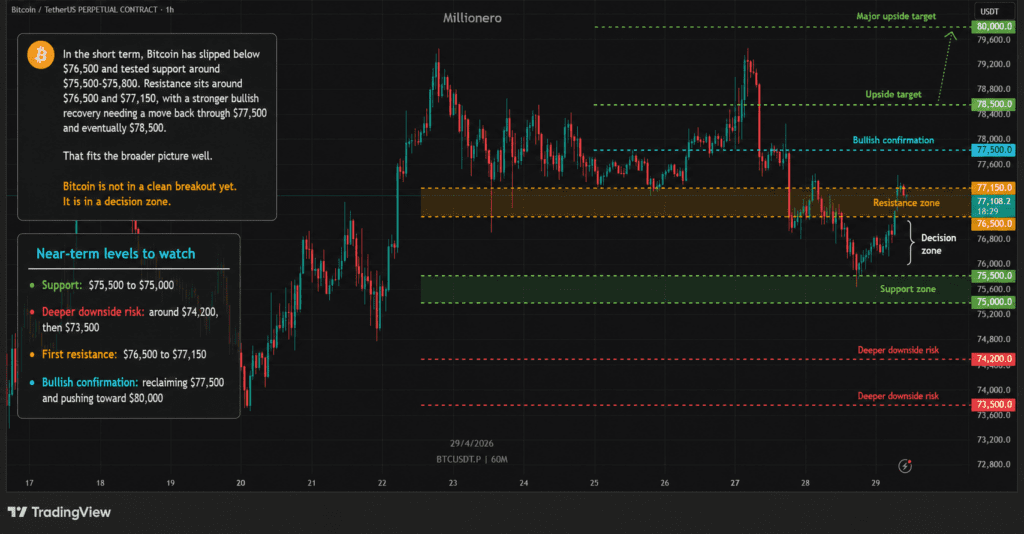Click date 22 on the time axis
Viewport: 1024px width, 534px height.
[382, 482]
